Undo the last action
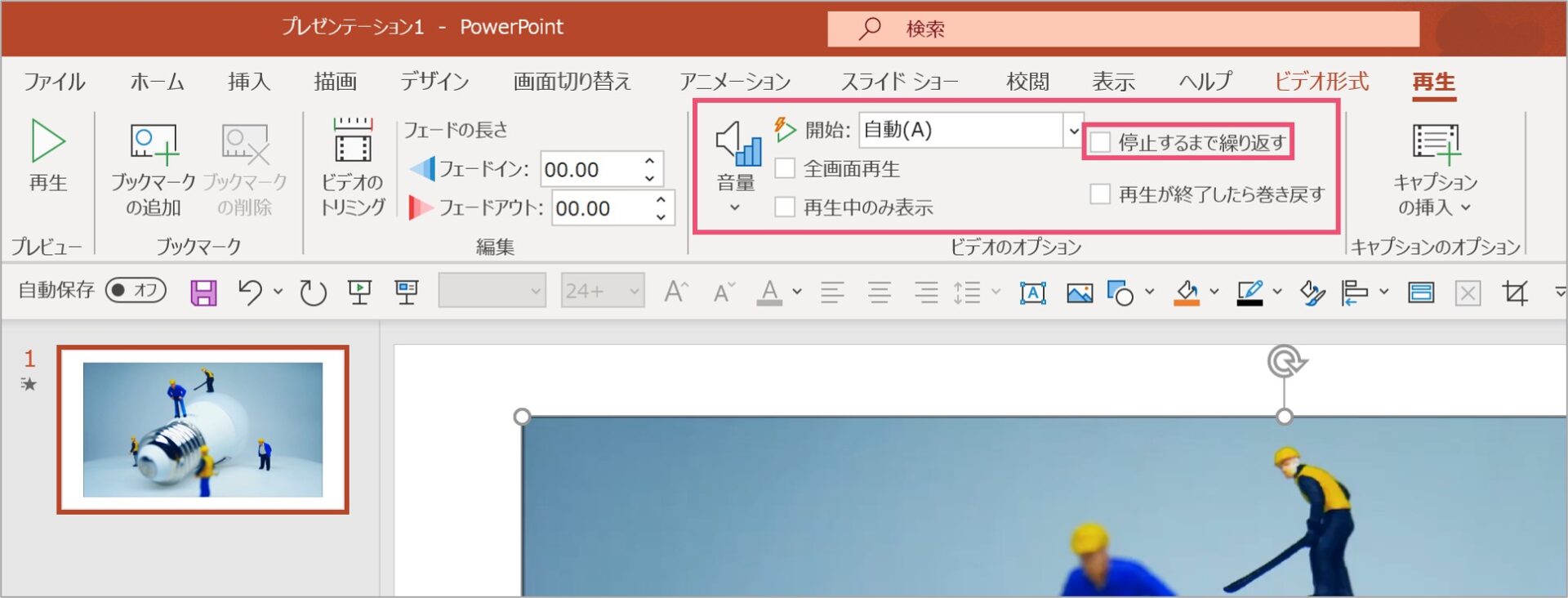 click(251, 292)
